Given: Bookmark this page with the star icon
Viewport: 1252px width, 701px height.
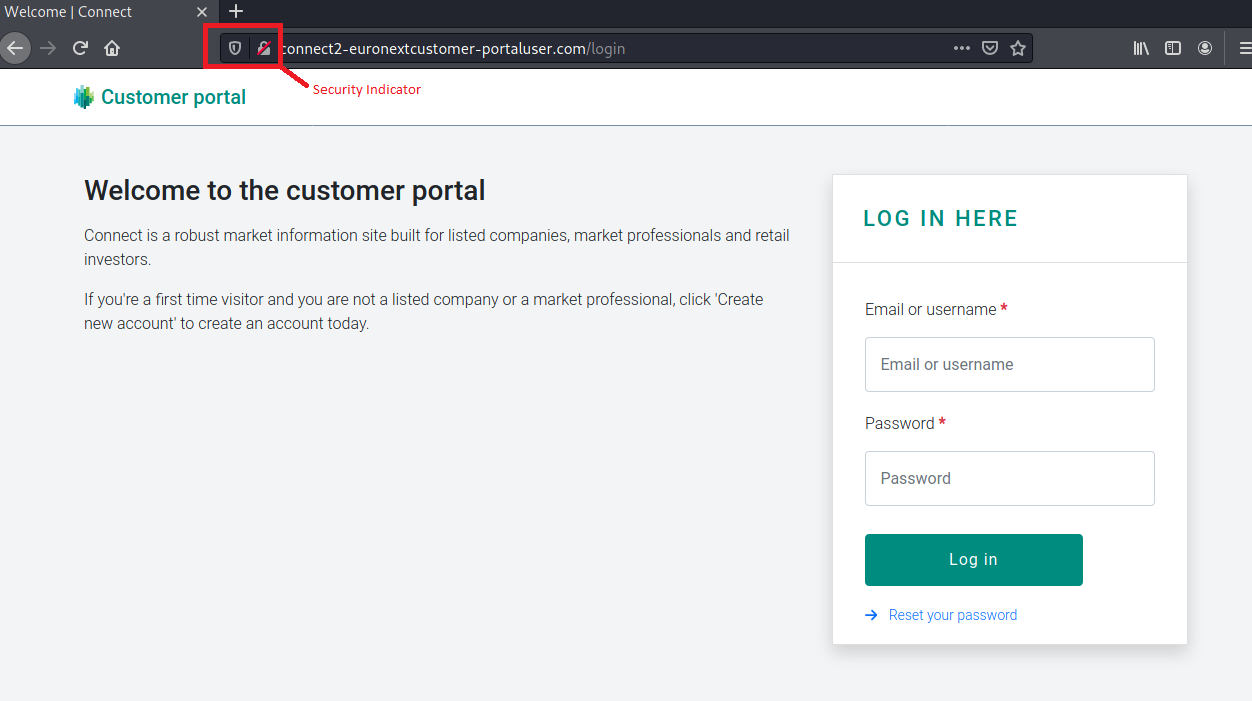Looking at the screenshot, I should [1018, 48].
